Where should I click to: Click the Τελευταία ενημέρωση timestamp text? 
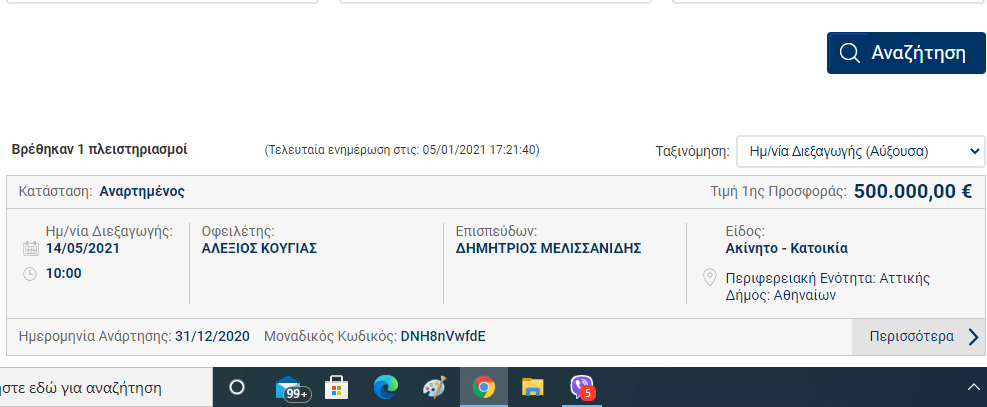402,150
